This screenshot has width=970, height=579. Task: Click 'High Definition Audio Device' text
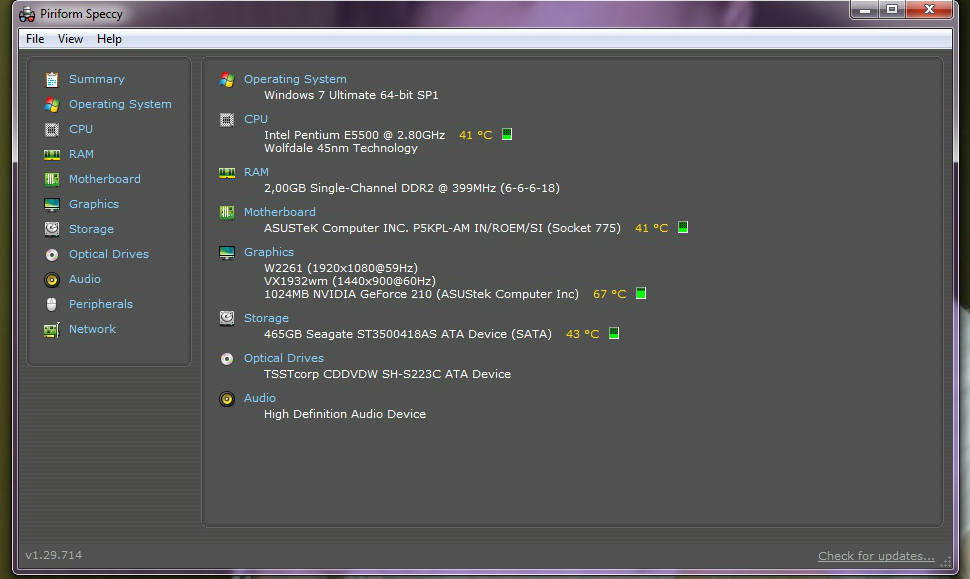pos(345,414)
